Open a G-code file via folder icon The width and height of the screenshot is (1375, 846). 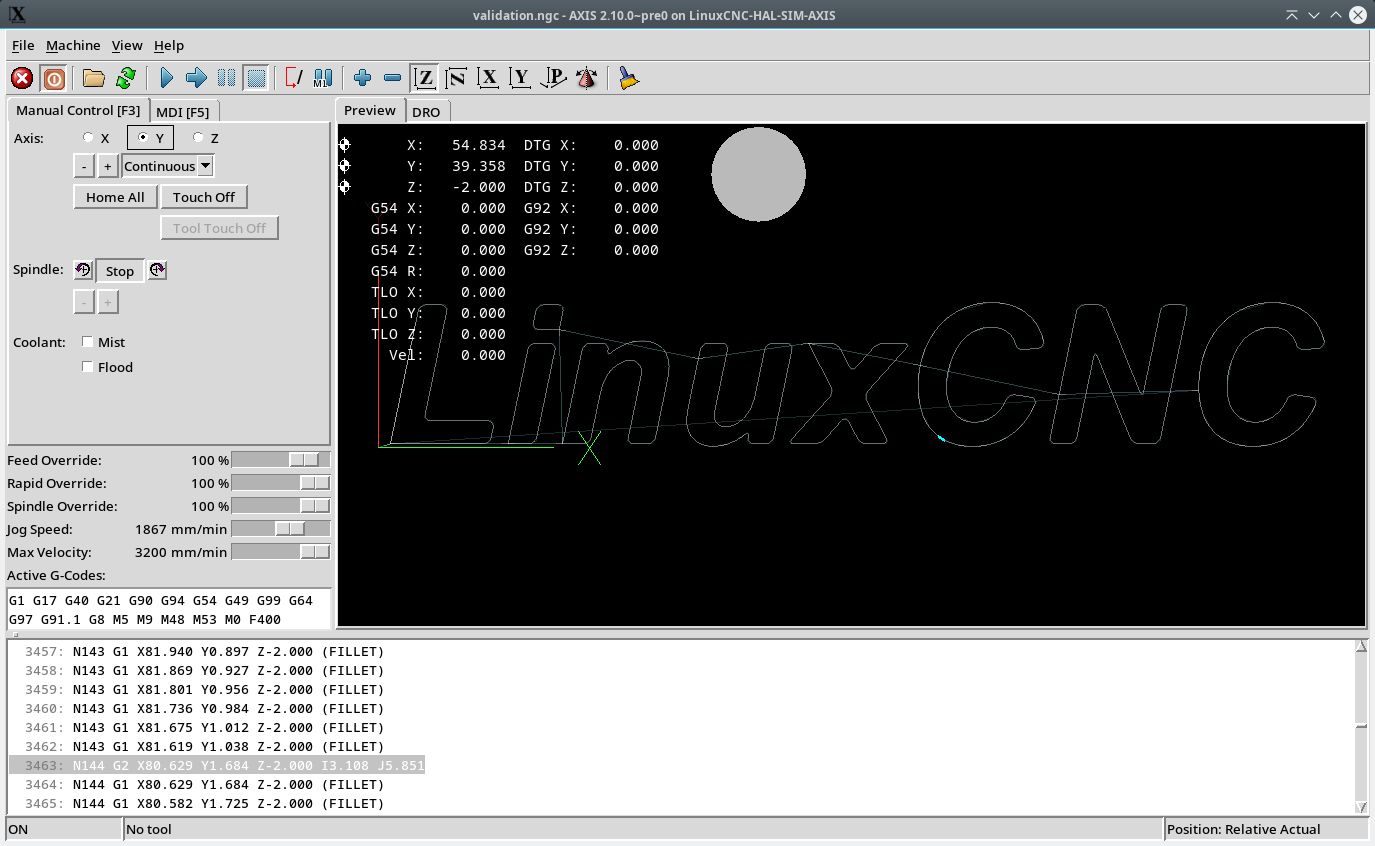coord(94,78)
